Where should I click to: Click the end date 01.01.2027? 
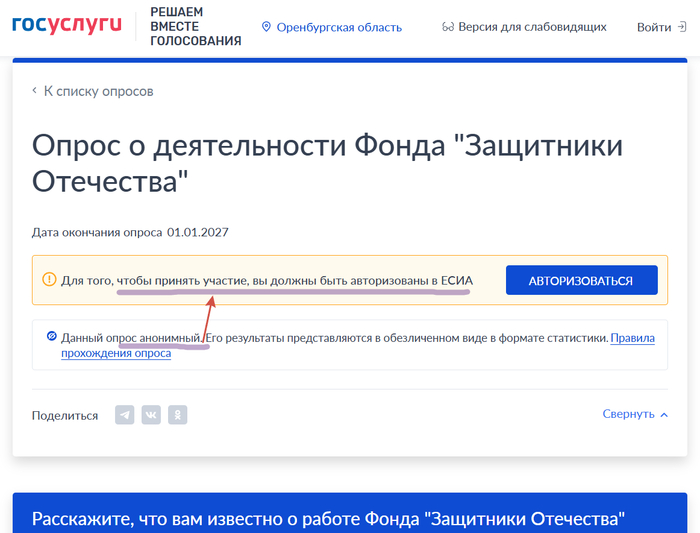click(198, 232)
